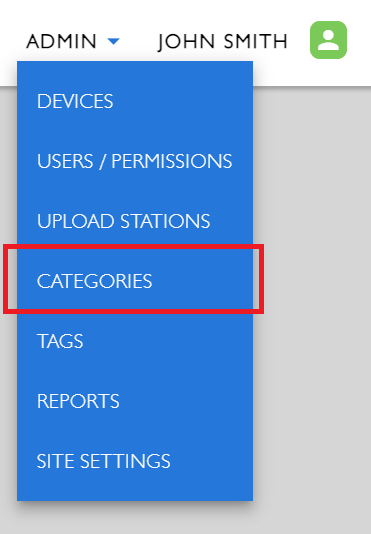Collapse the ADMIN menu using the blue caret
371x534 pixels.
113,42
